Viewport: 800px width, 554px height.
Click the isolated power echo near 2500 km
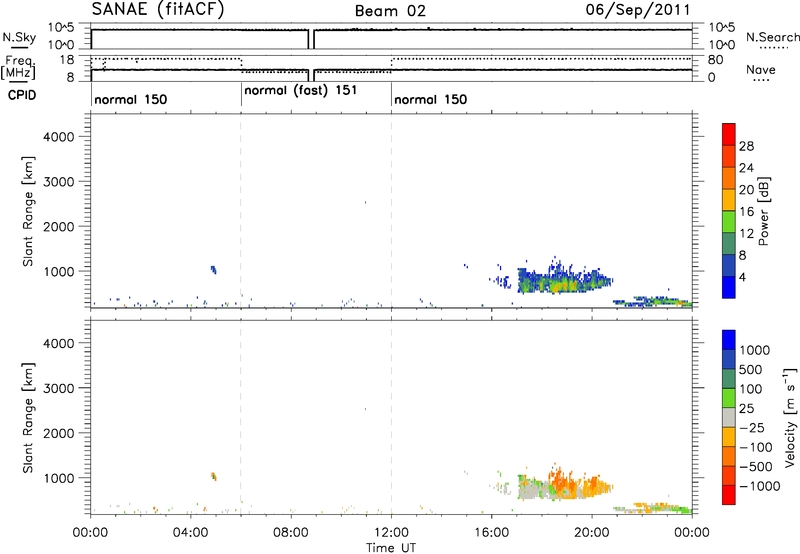(365, 203)
